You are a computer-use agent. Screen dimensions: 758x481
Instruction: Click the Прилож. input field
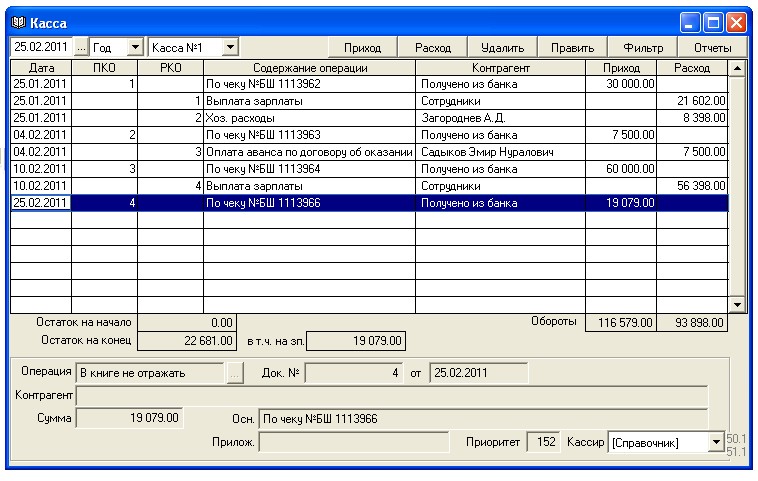[354, 441]
